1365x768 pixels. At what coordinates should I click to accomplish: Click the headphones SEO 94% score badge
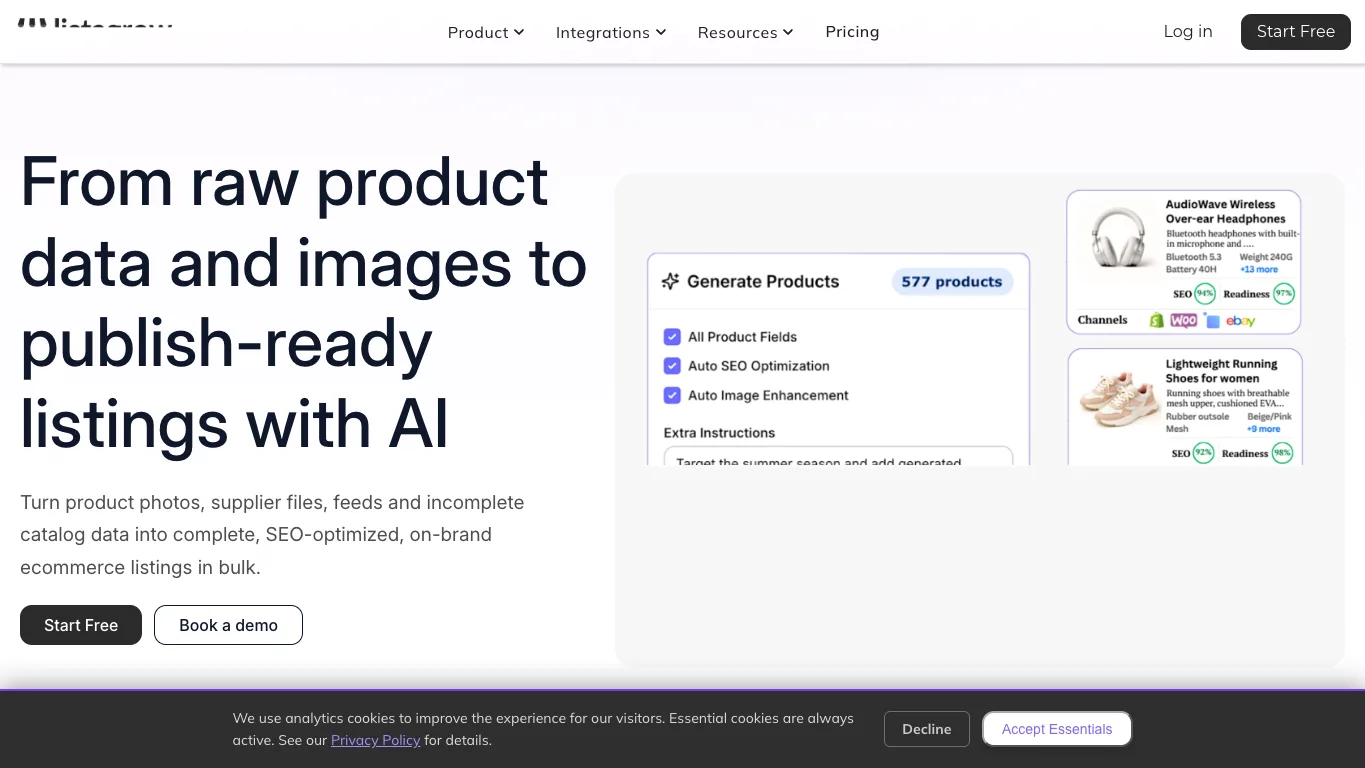click(1204, 294)
